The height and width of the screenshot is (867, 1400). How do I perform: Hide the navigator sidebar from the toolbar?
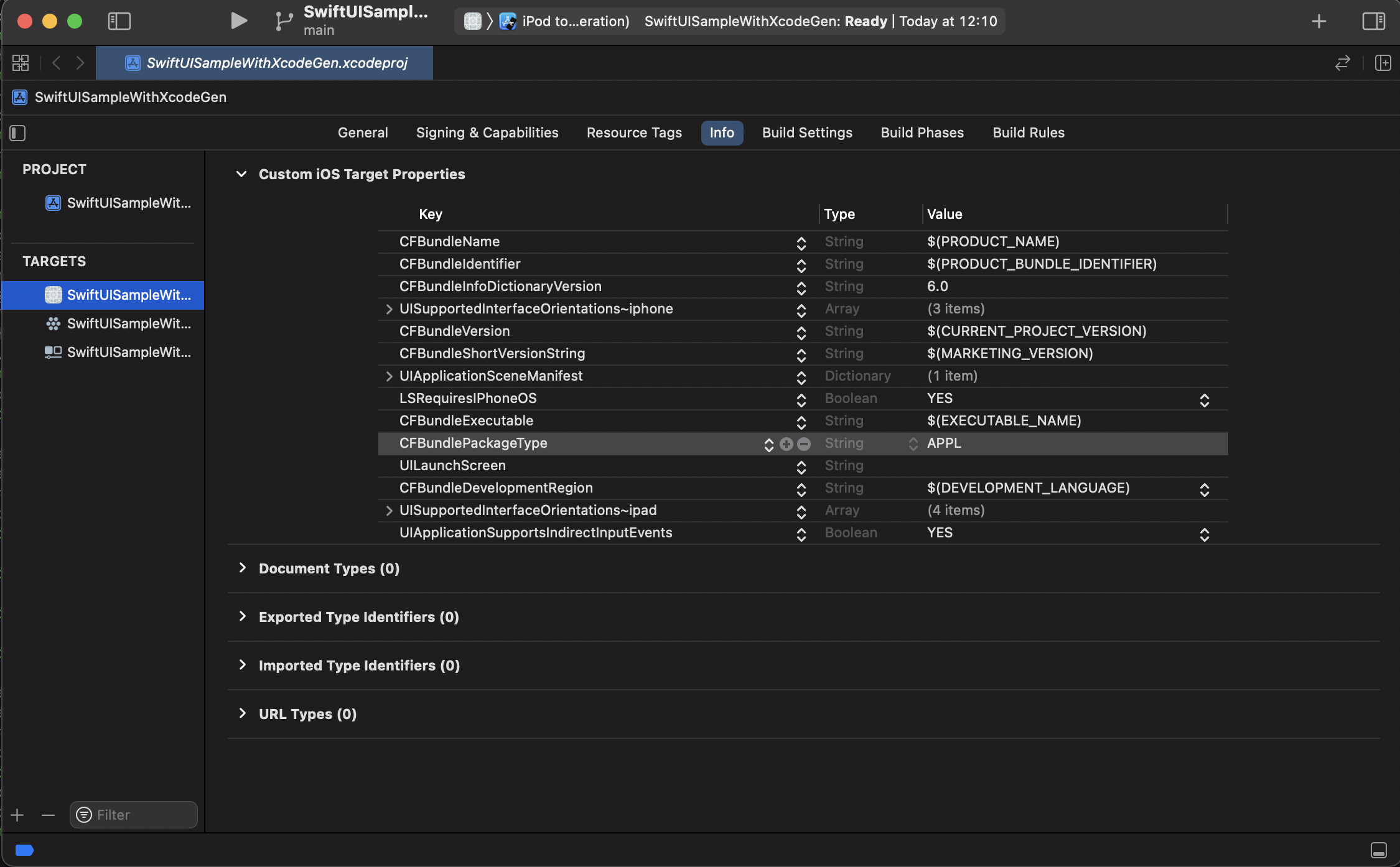[119, 21]
